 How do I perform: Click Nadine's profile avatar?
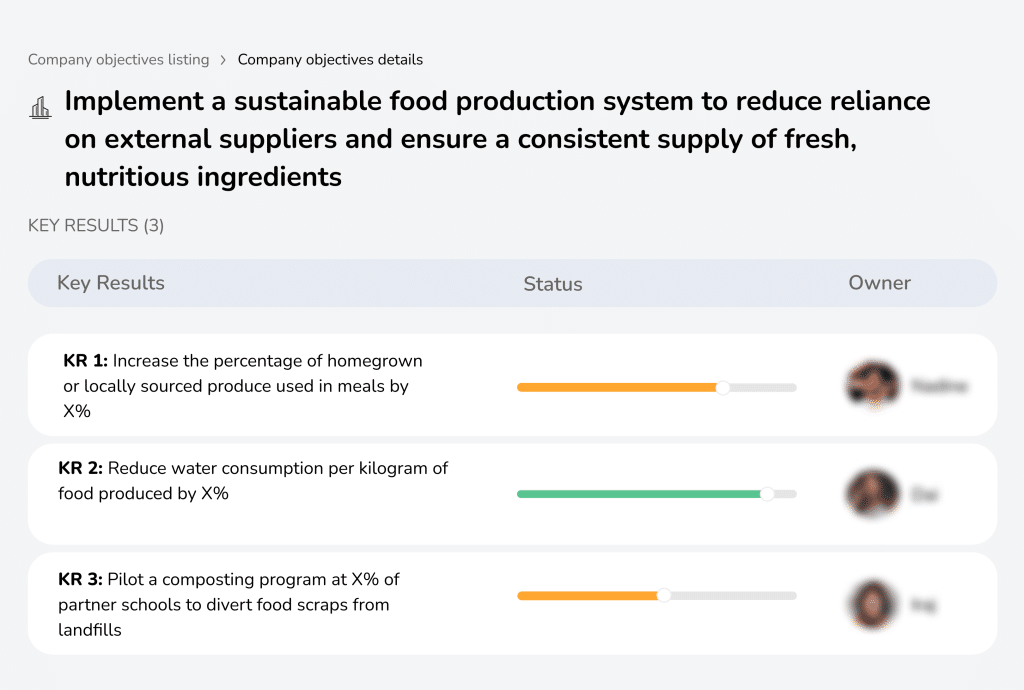pyautogui.click(x=872, y=385)
